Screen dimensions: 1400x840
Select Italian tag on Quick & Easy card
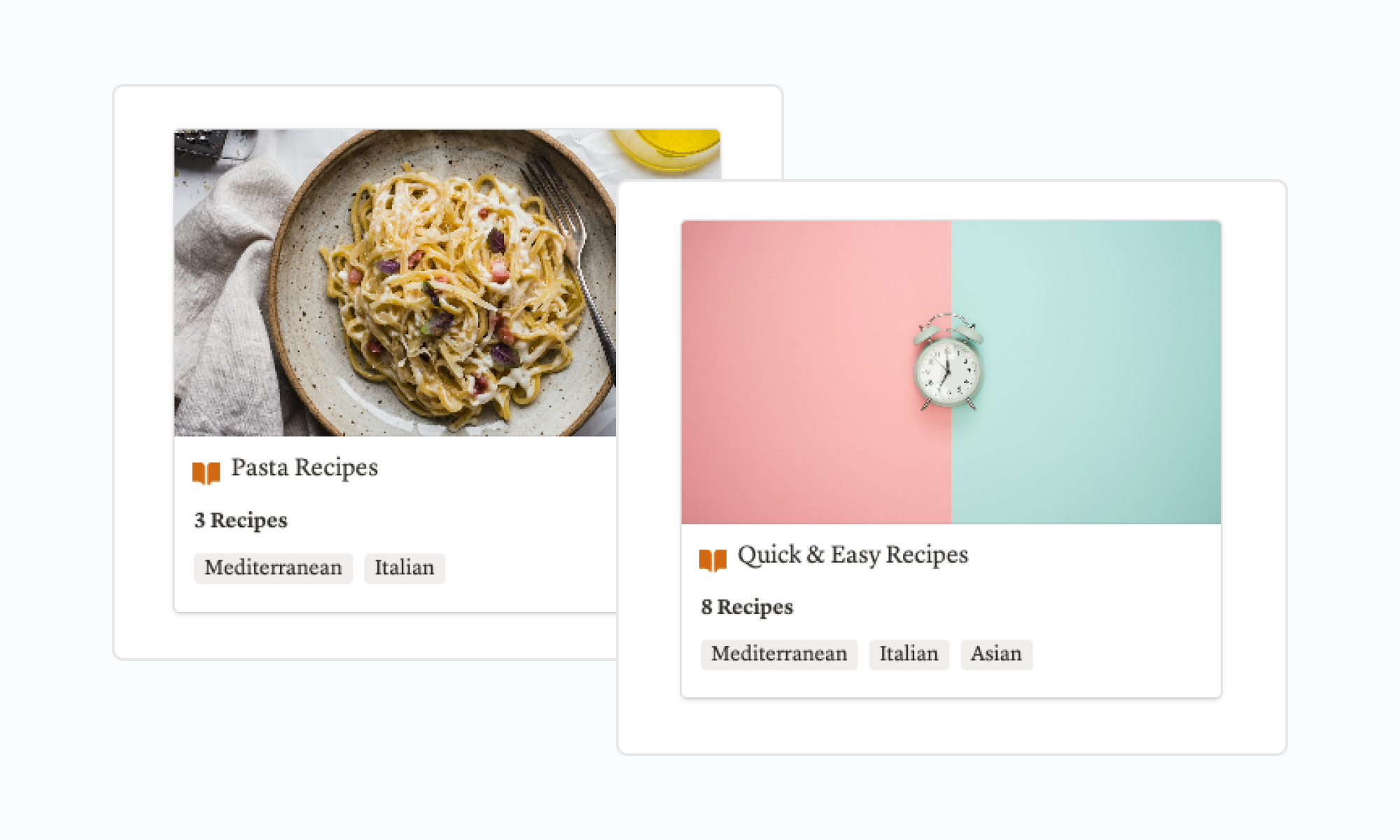click(908, 654)
